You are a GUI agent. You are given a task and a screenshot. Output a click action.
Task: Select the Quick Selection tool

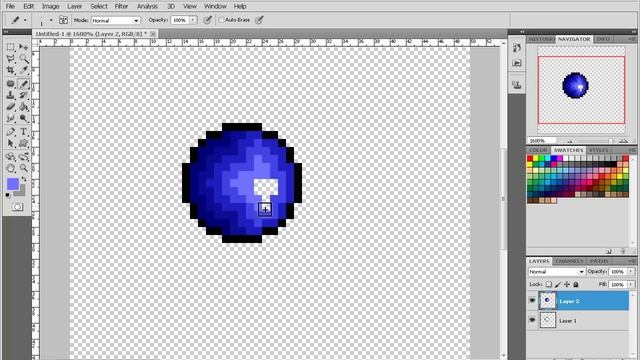(x=24, y=59)
